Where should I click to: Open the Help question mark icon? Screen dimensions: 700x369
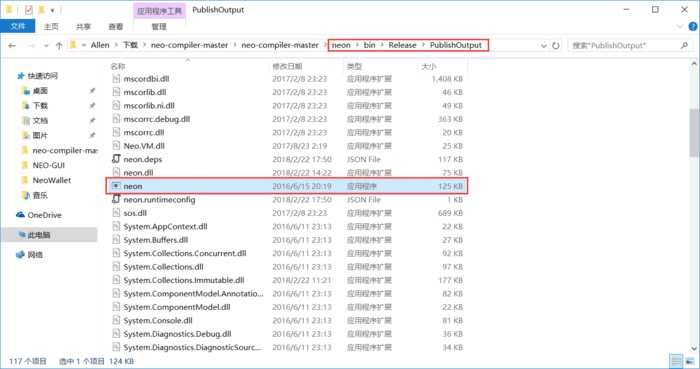[x=693, y=27]
